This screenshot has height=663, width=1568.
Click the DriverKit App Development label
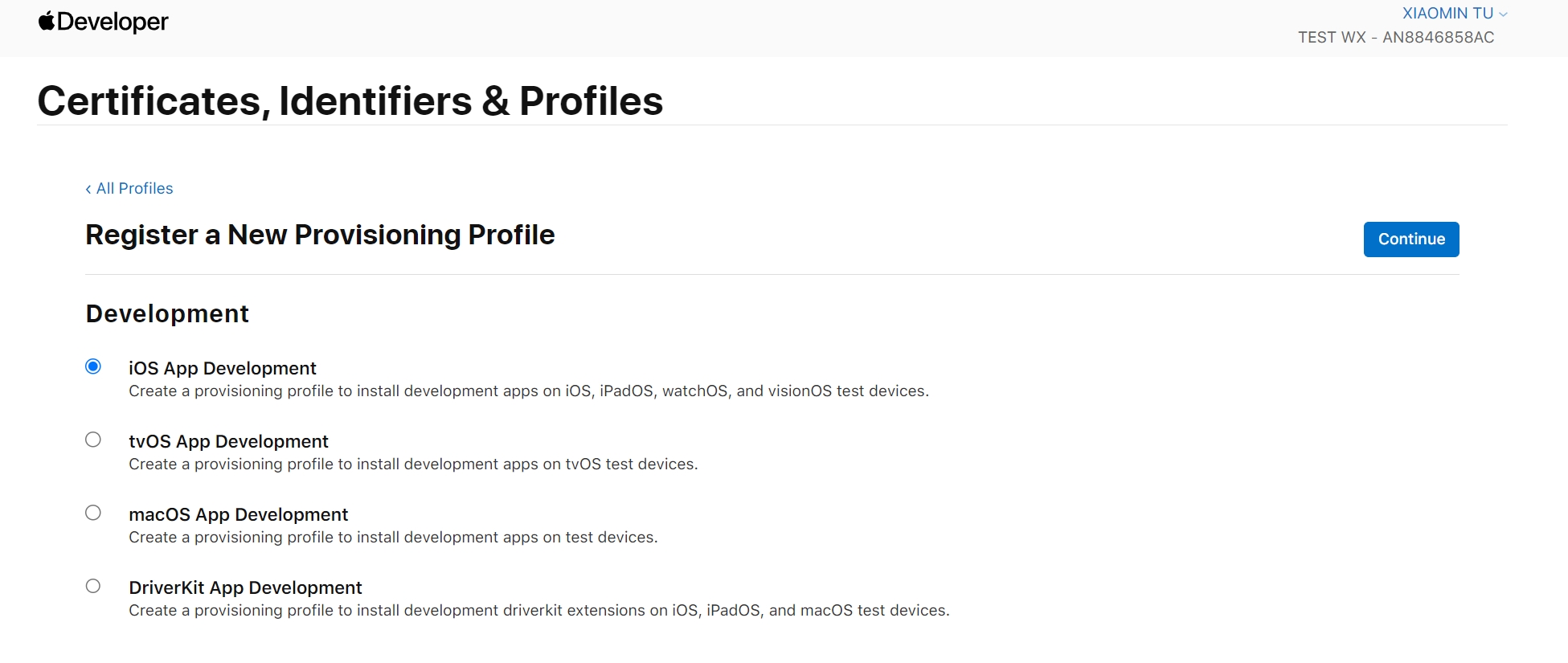(x=245, y=587)
